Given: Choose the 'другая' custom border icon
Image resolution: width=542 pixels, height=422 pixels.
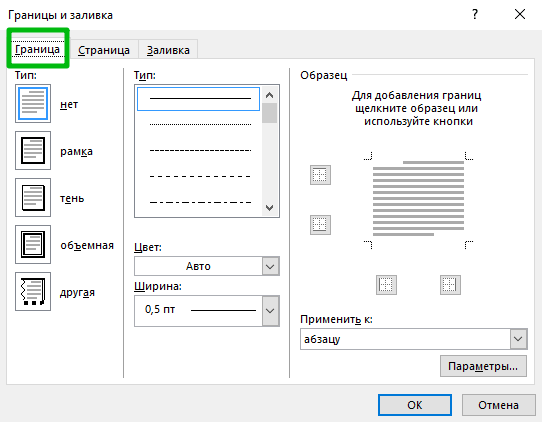Looking at the screenshot, I should 33,291.
